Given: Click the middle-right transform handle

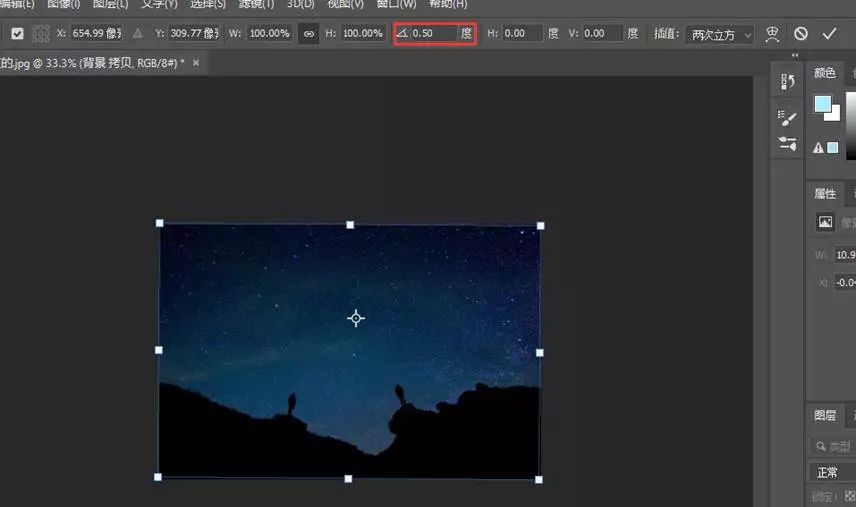Looking at the screenshot, I should pyautogui.click(x=539, y=353).
